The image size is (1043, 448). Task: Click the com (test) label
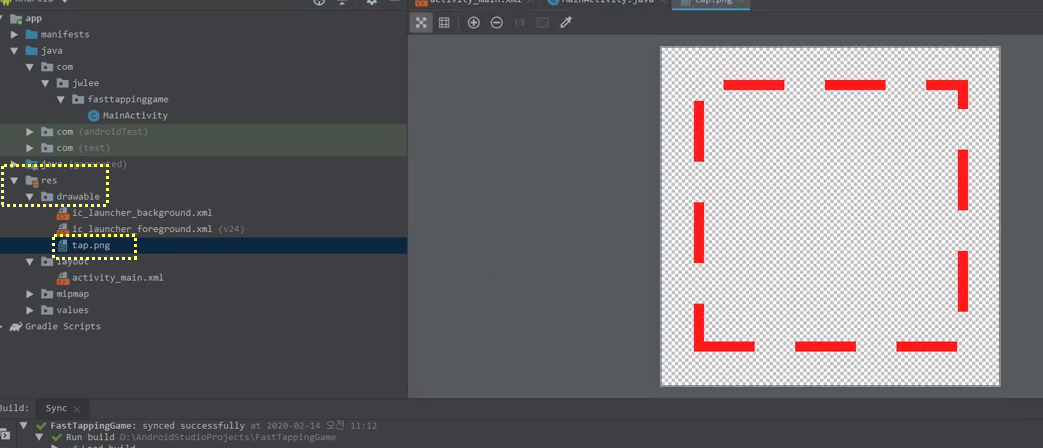coord(83,148)
